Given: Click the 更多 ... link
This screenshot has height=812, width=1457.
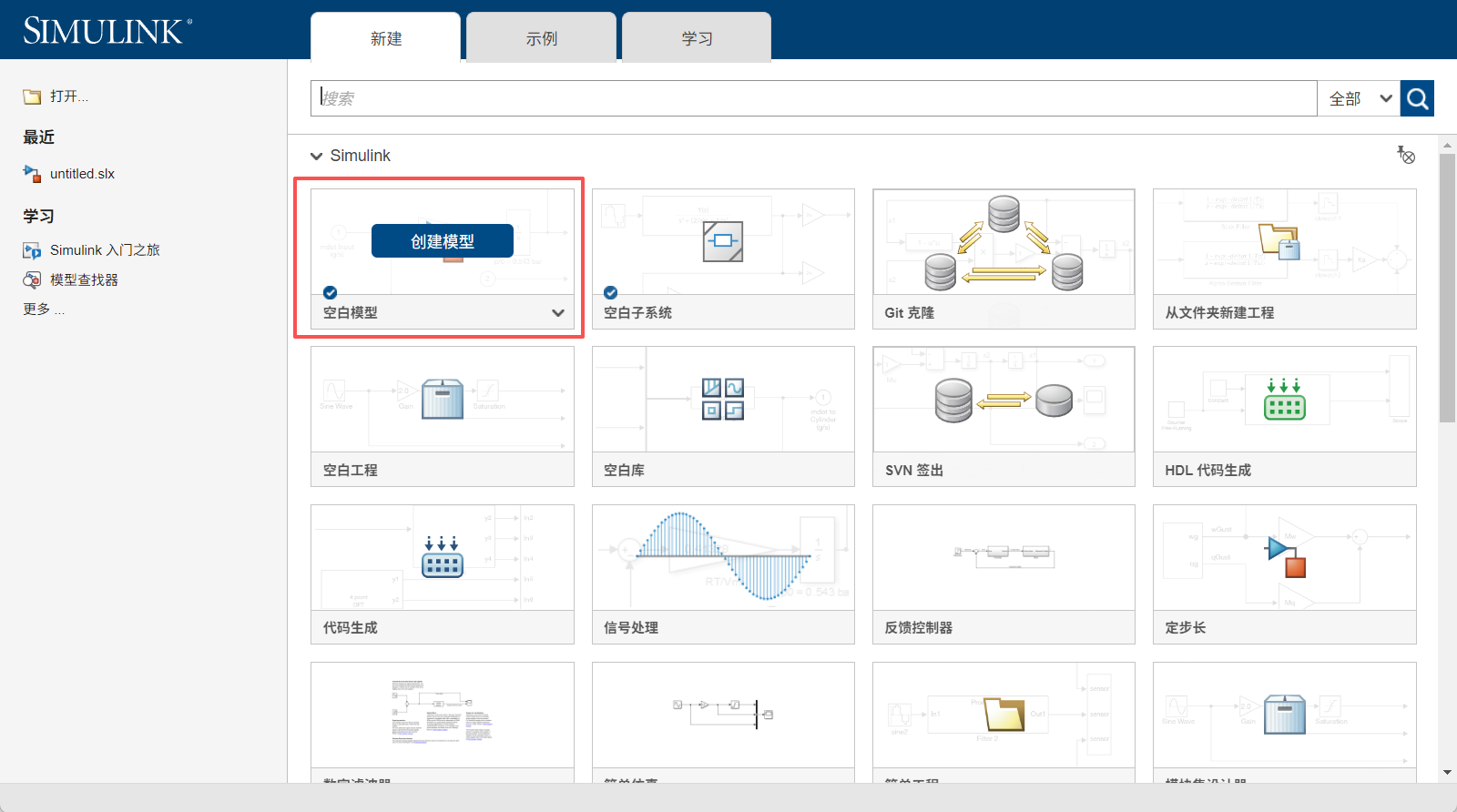Looking at the screenshot, I should [44, 310].
